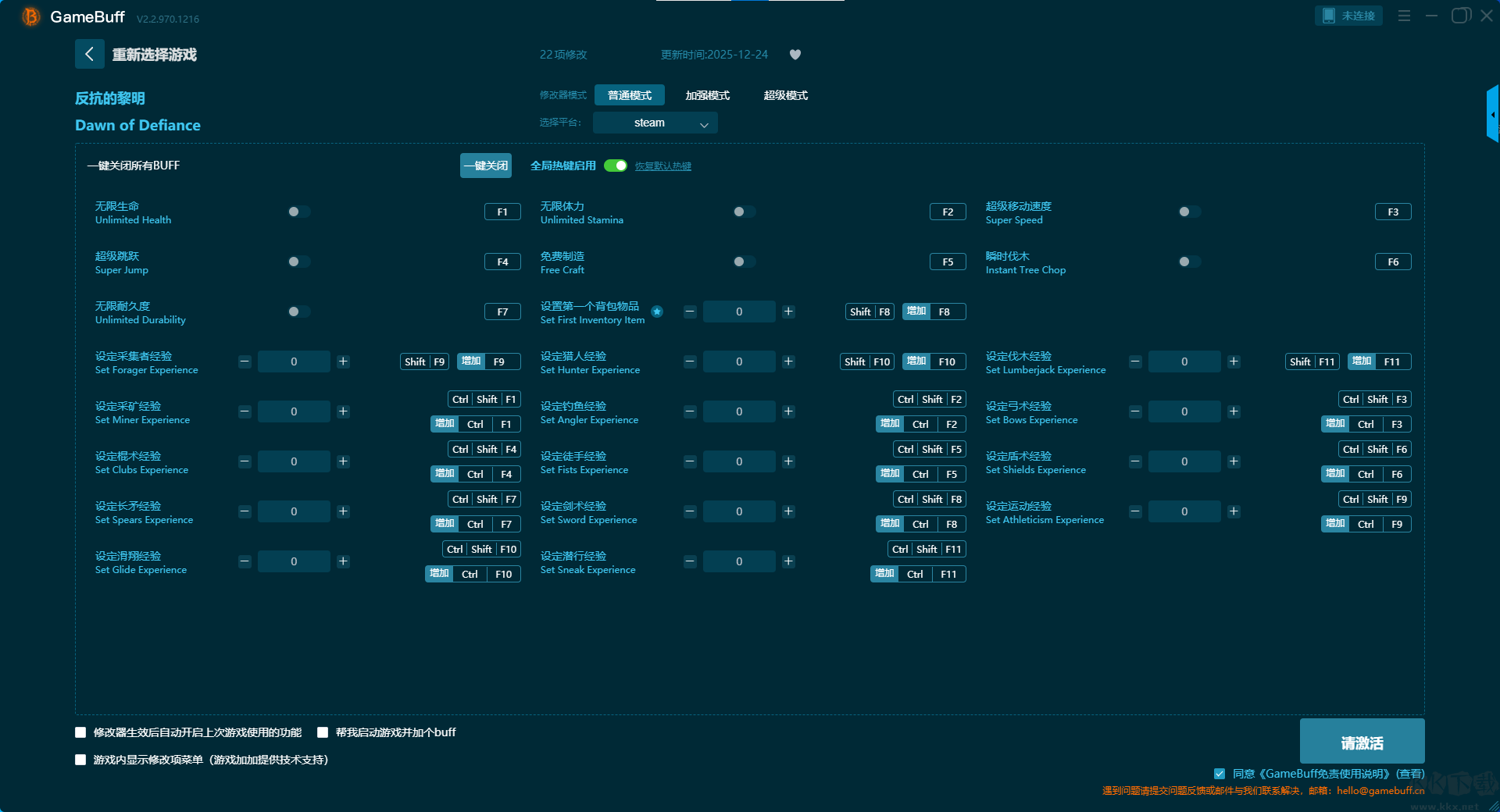Click the Set Miner Experience value field
1500x812 pixels.
(x=294, y=411)
